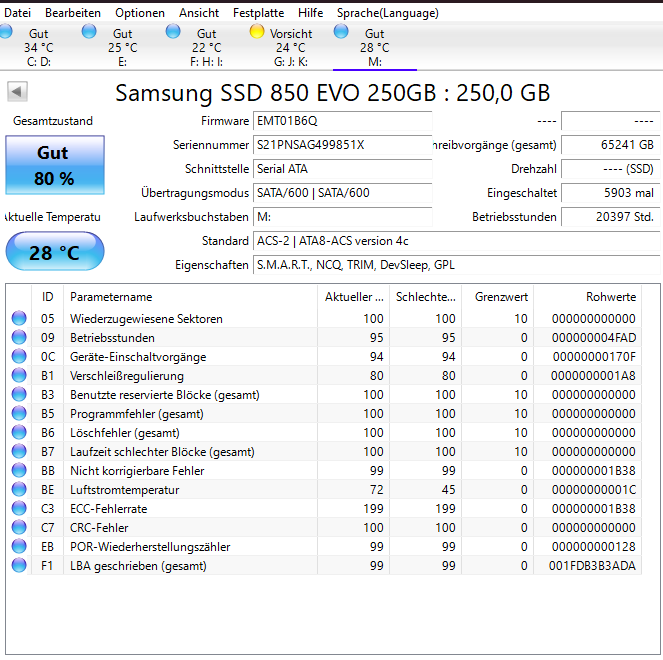Click raw value 001FDB3B3ADA
The width and height of the screenshot is (663, 660).
tap(592, 566)
